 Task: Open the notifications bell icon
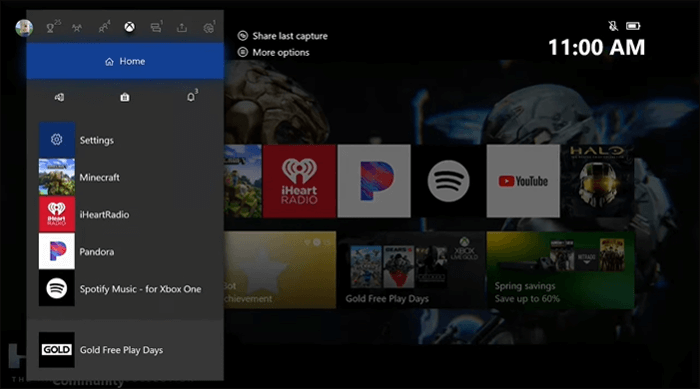191,97
